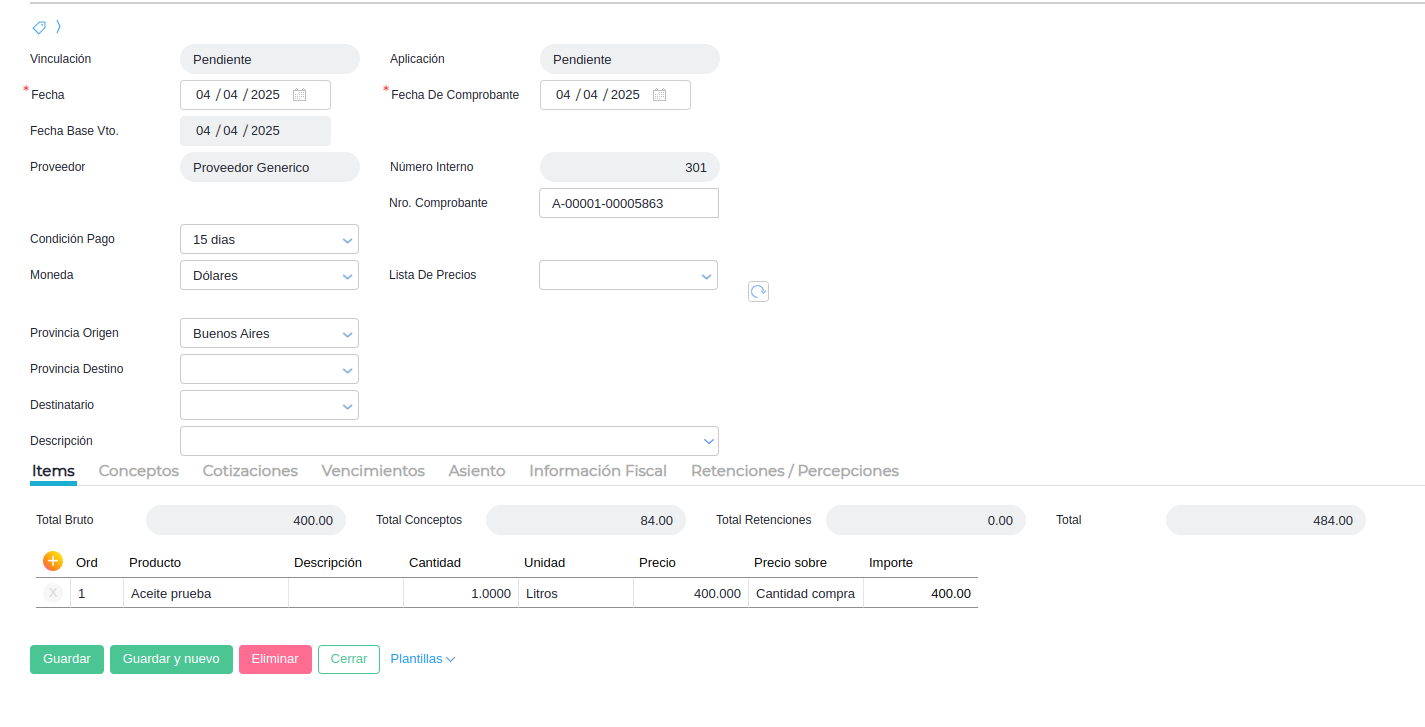Open the Información Fiscal tab

pyautogui.click(x=598, y=471)
